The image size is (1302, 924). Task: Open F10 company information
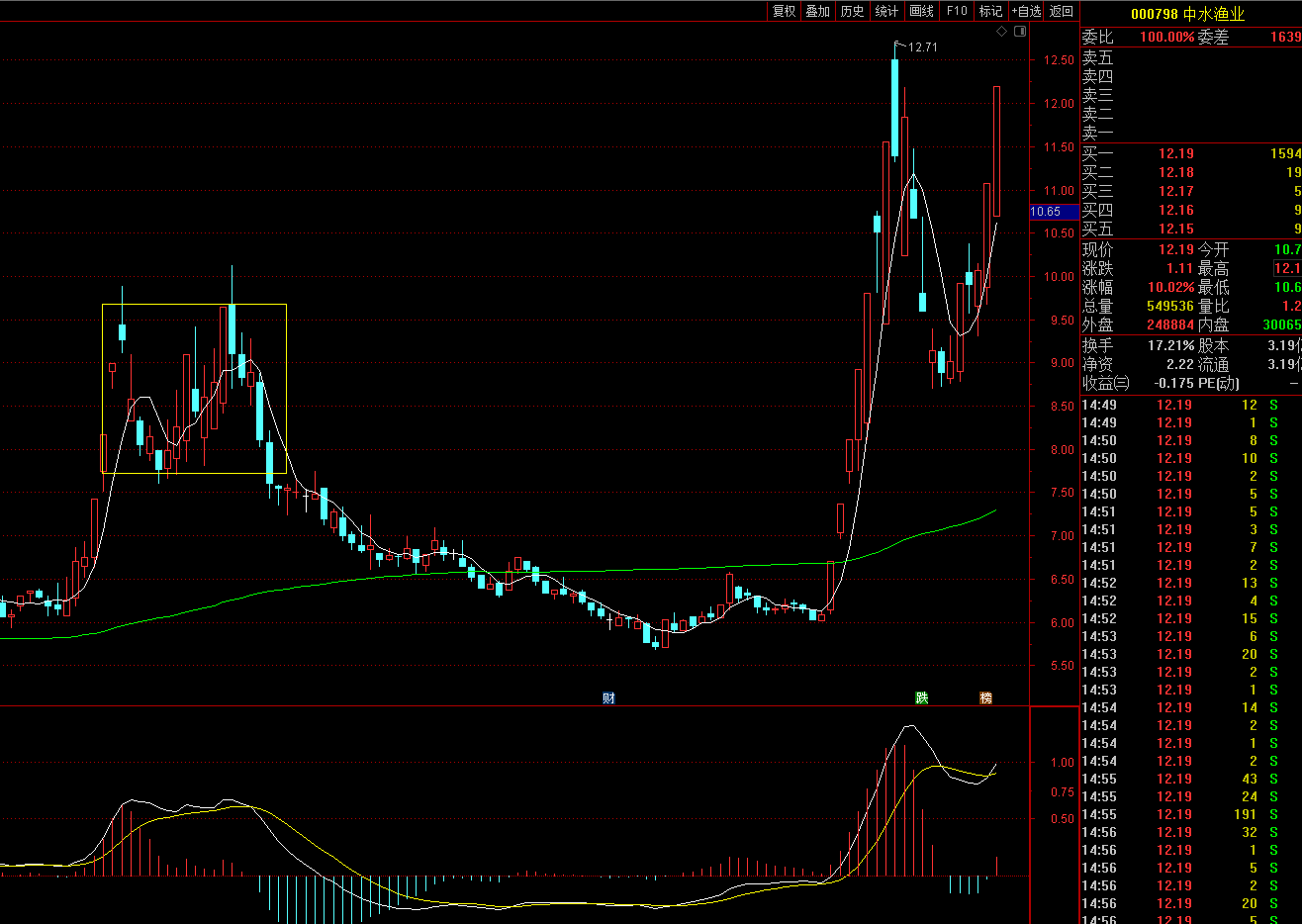click(957, 11)
